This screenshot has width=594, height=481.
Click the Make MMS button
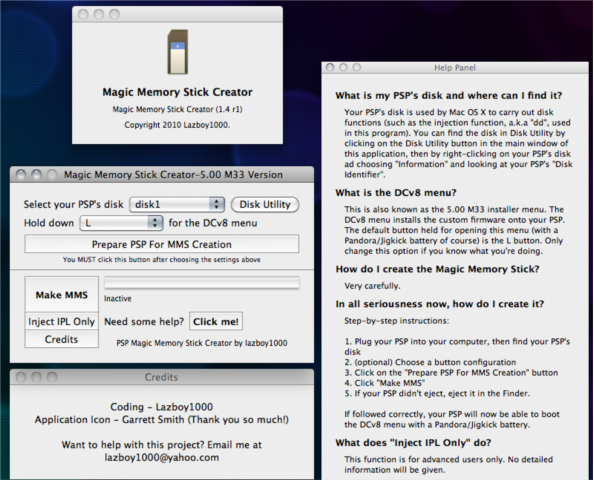tap(62, 295)
